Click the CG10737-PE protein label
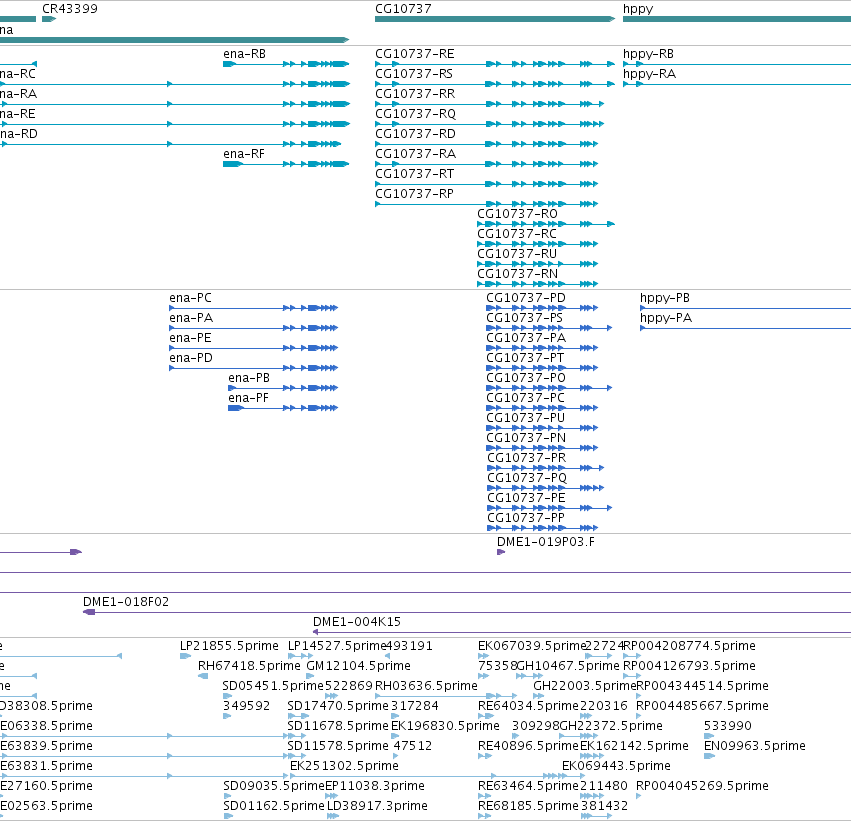This screenshot has width=851, height=821. (x=526, y=498)
